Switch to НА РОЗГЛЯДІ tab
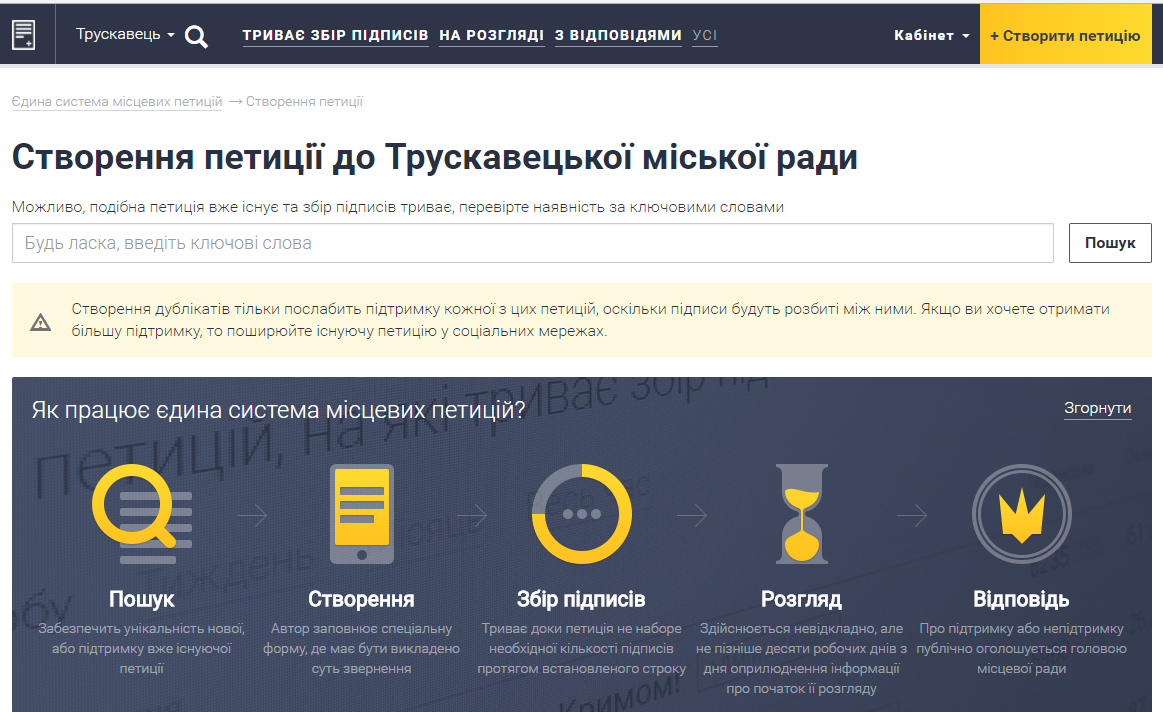This screenshot has width=1163, height=712. coord(492,35)
